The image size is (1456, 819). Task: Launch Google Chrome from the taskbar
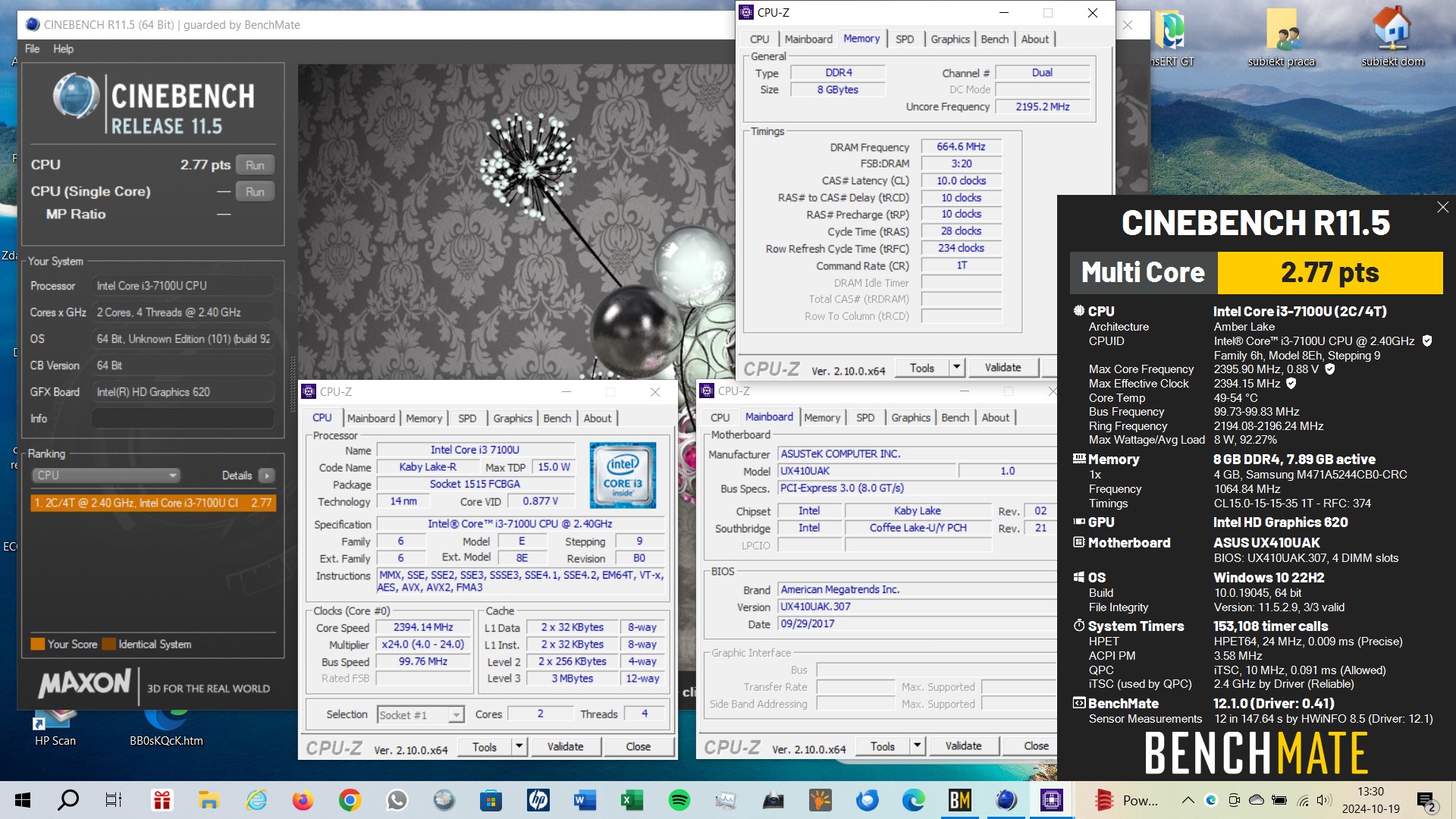click(350, 800)
